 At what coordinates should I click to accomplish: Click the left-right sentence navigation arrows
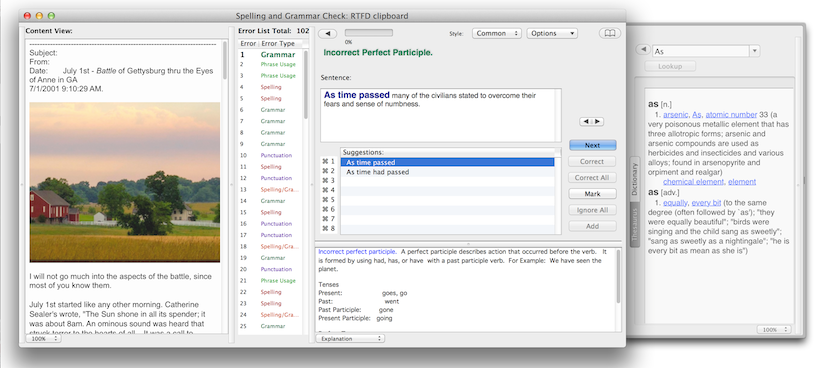592,121
